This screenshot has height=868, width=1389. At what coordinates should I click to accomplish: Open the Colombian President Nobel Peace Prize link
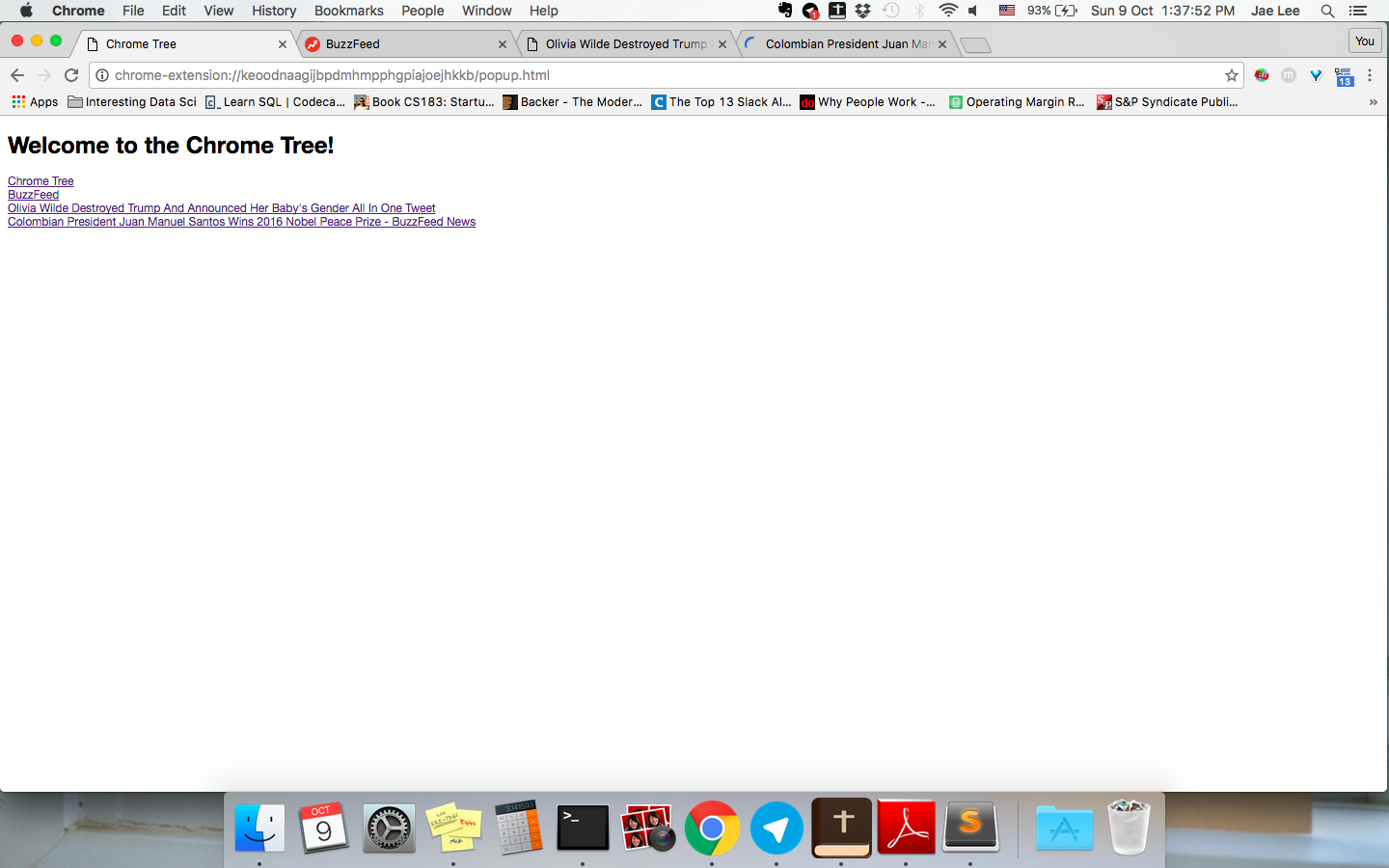pos(241,222)
